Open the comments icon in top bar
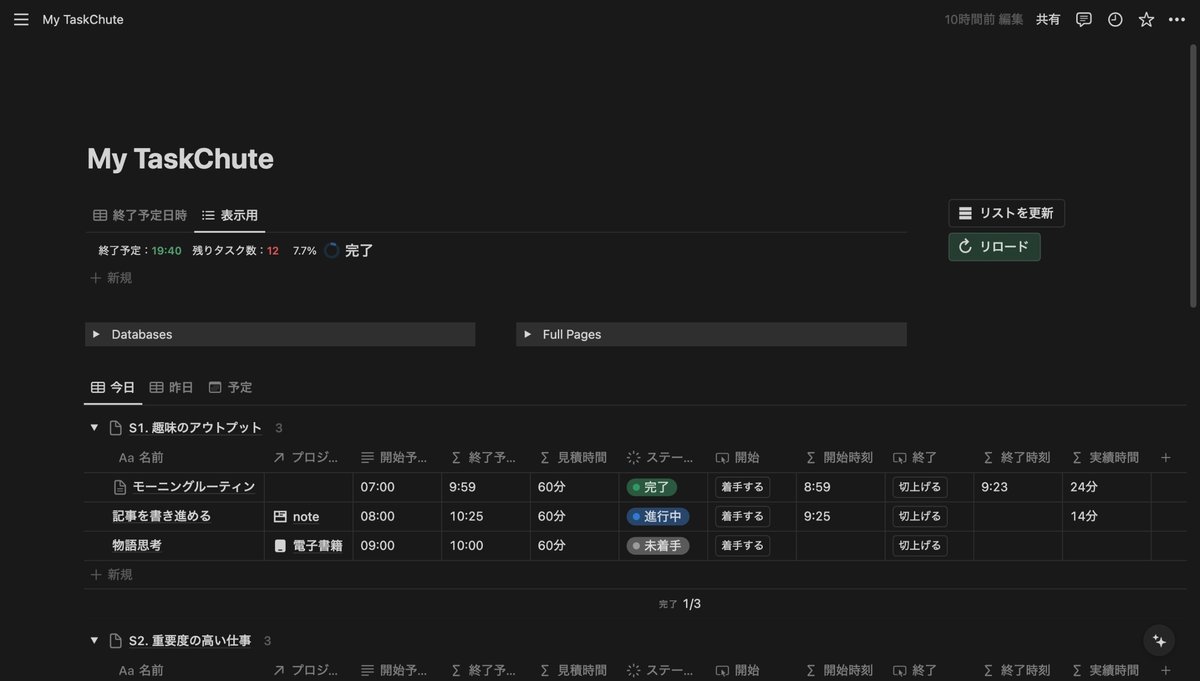The width and height of the screenshot is (1200, 681). [x=1083, y=19]
